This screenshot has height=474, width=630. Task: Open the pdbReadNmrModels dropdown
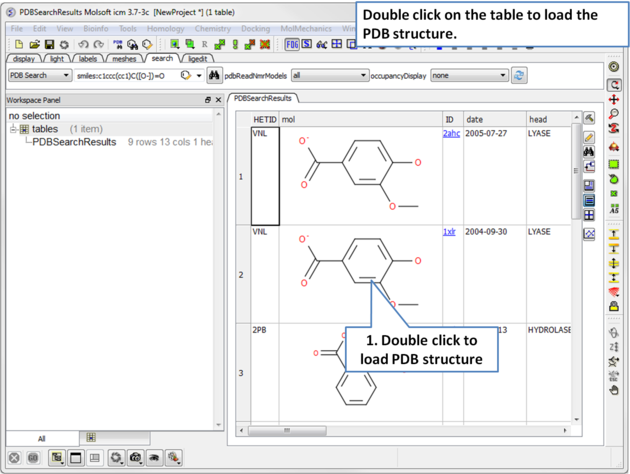click(329, 75)
